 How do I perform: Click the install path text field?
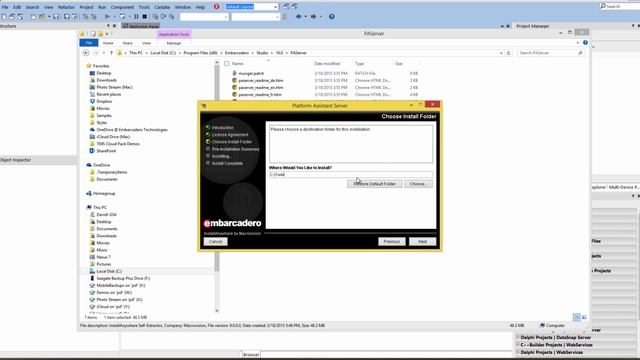(350, 174)
